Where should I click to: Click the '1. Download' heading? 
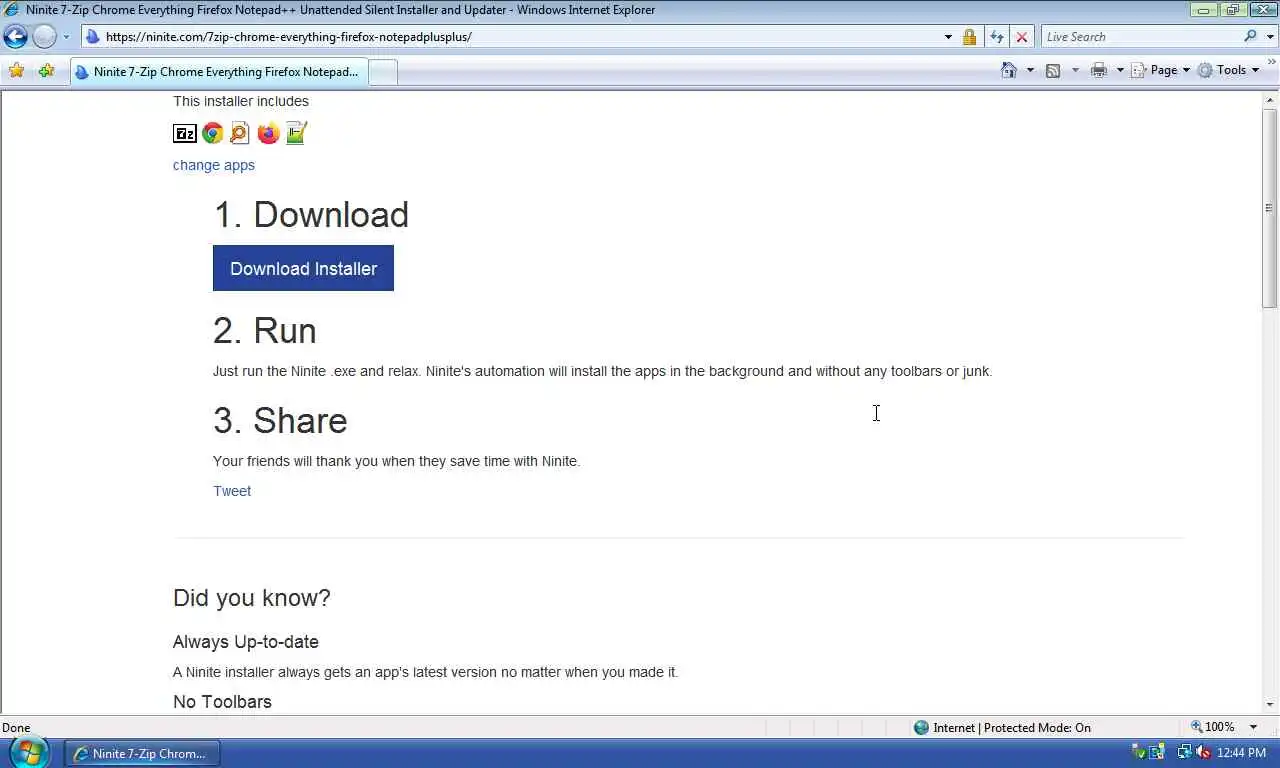(x=311, y=215)
